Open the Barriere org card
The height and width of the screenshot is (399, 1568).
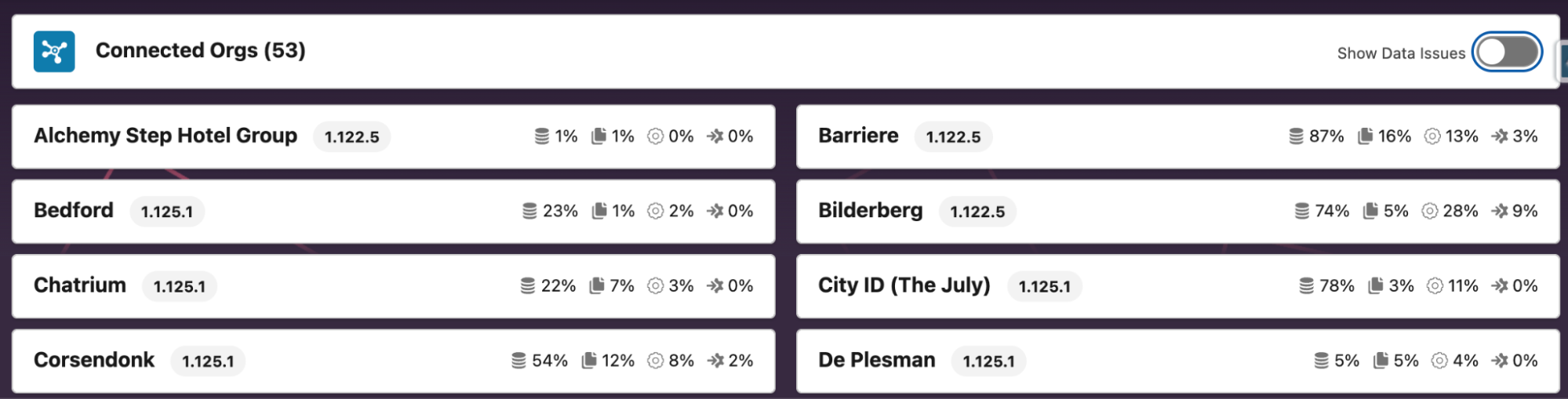click(858, 136)
